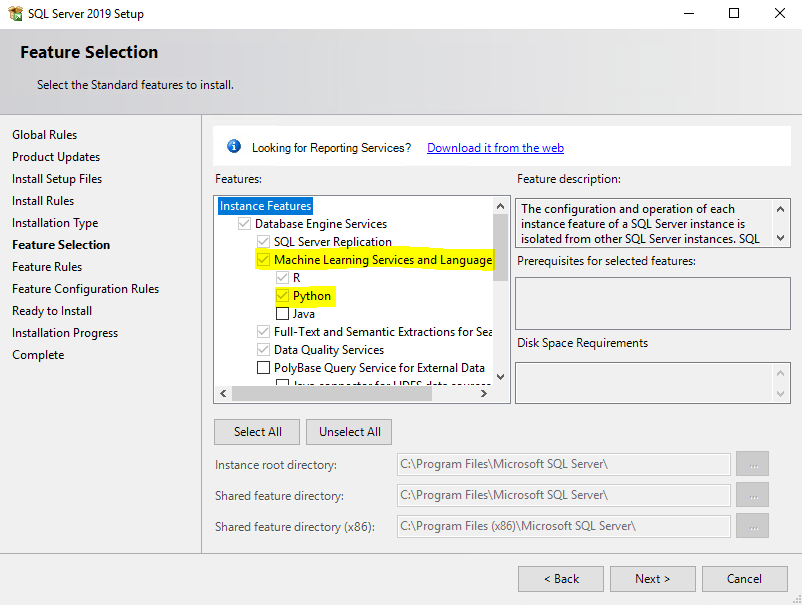This screenshot has width=802, height=605.
Task: Click the SQL Server Setup title bar icon
Action: click(15, 13)
